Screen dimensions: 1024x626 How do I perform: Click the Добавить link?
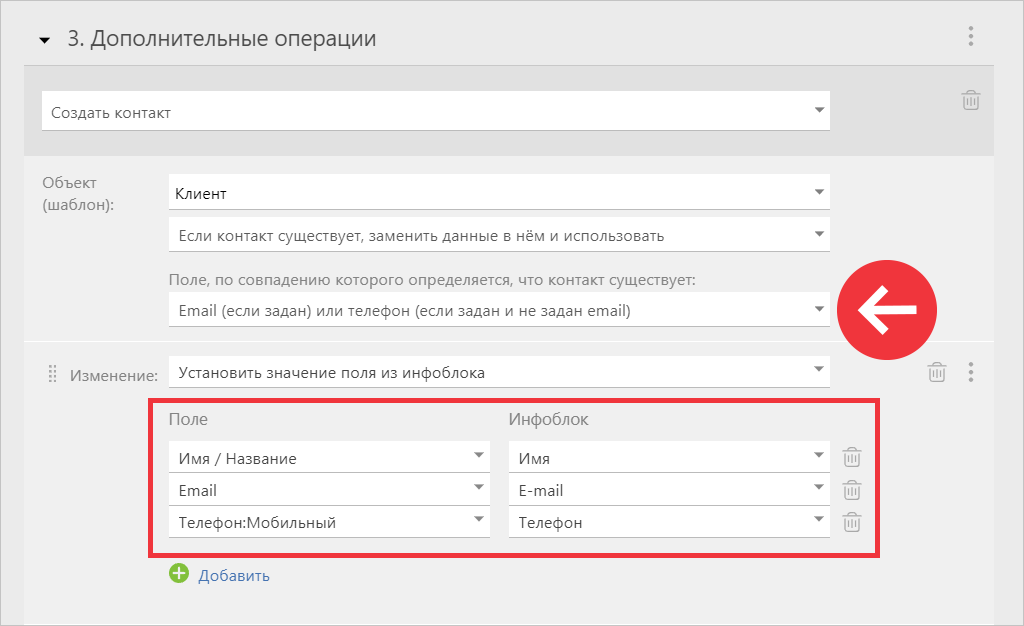[234, 576]
